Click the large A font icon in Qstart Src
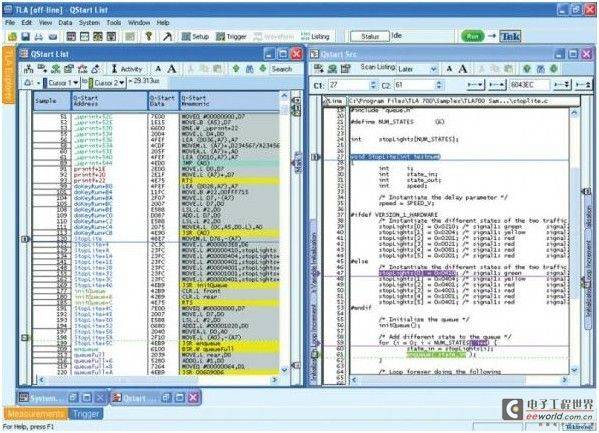The width and height of the screenshot is (599, 433). click(463, 69)
